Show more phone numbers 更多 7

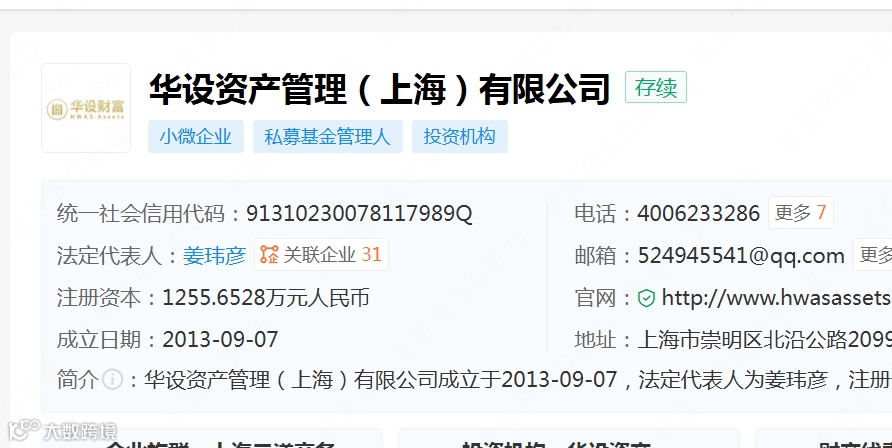click(800, 213)
